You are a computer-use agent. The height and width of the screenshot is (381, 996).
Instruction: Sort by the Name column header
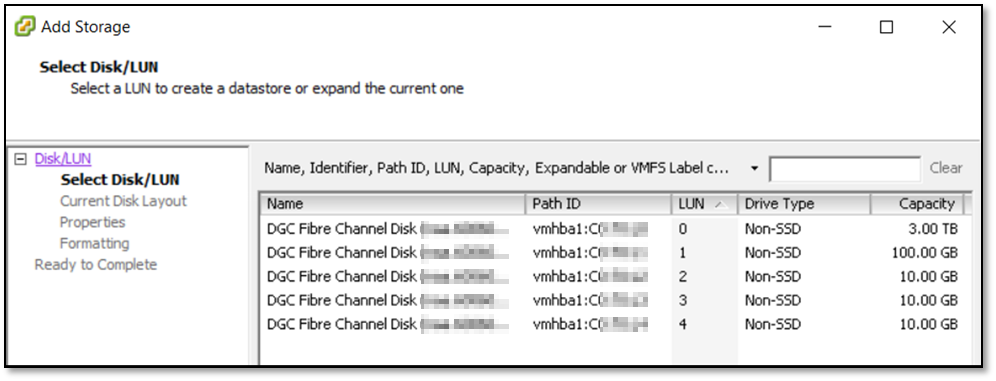pyautogui.click(x=393, y=204)
